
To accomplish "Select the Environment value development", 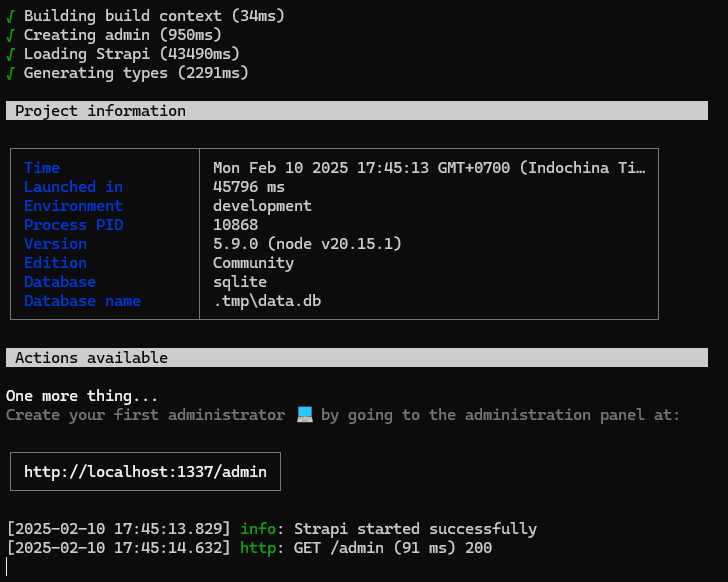I will coord(262,206).
